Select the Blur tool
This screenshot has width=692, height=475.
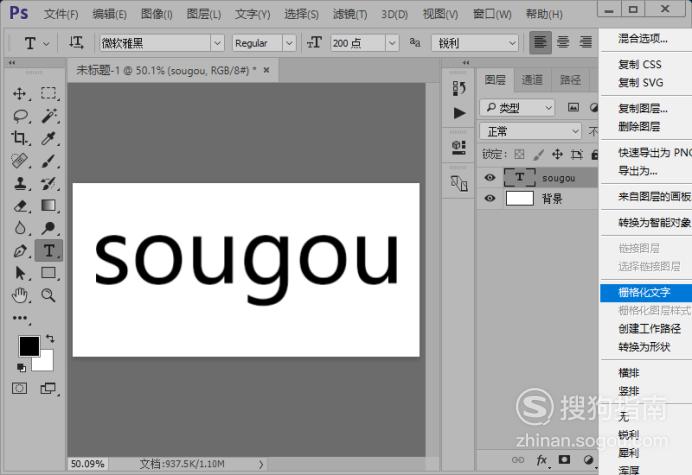coord(20,228)
